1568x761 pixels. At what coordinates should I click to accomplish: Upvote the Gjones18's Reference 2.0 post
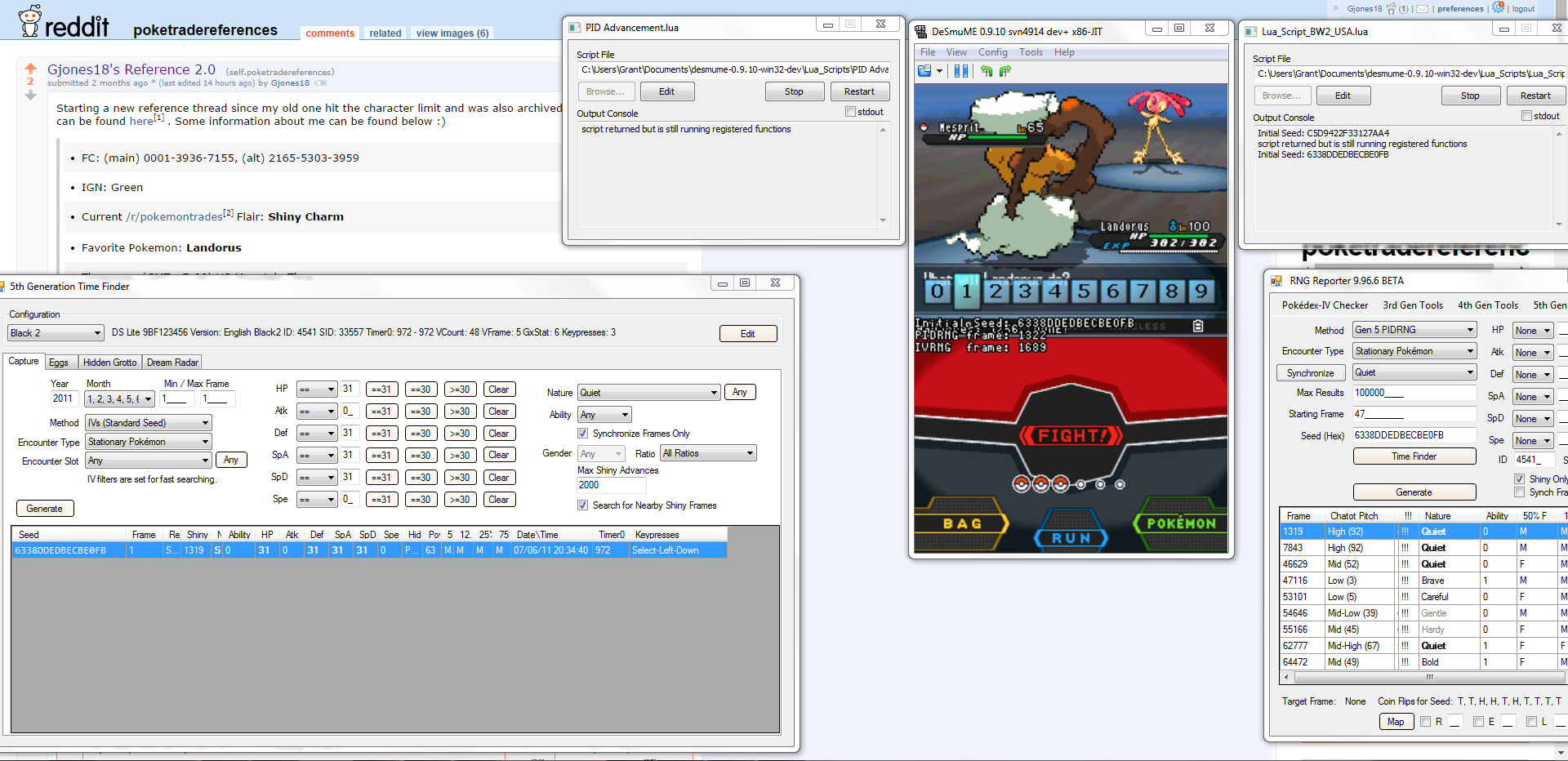coord(30,69)
